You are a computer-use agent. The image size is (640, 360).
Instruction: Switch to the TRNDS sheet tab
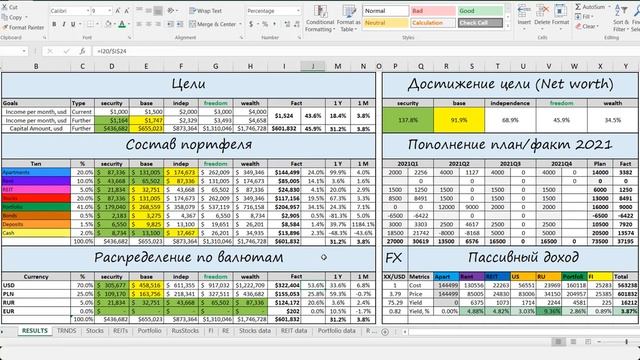click(x=67, y=331)
